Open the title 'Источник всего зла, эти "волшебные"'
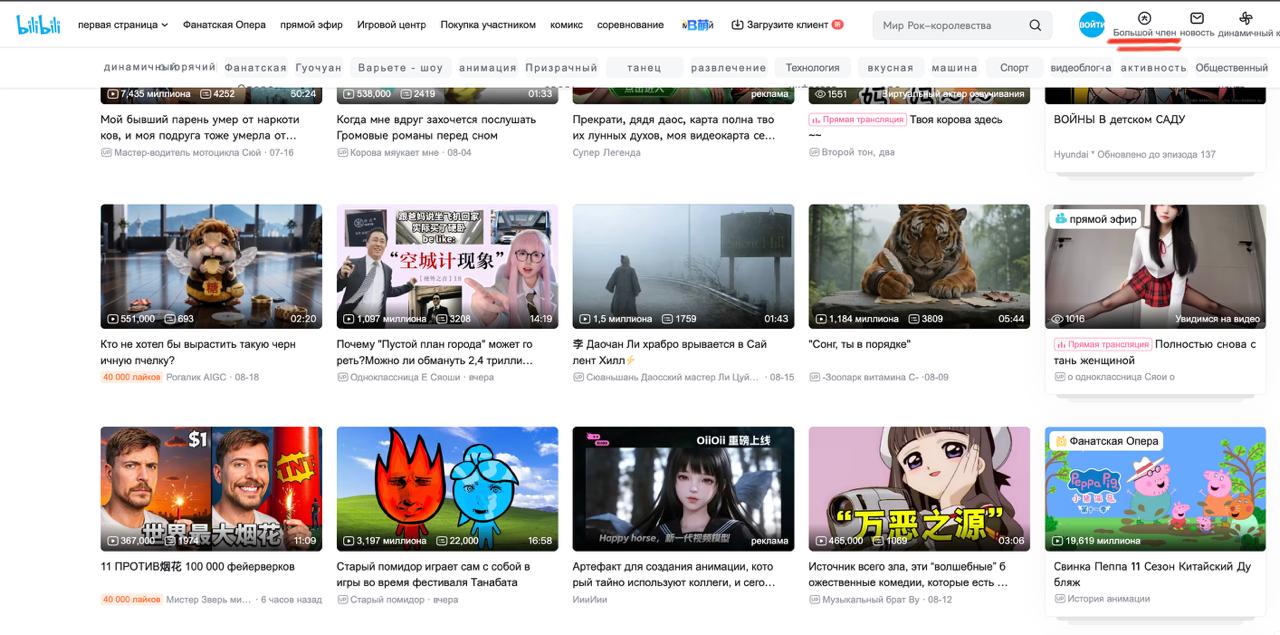This screenshot has width=1280, height=635. (907, 574)
